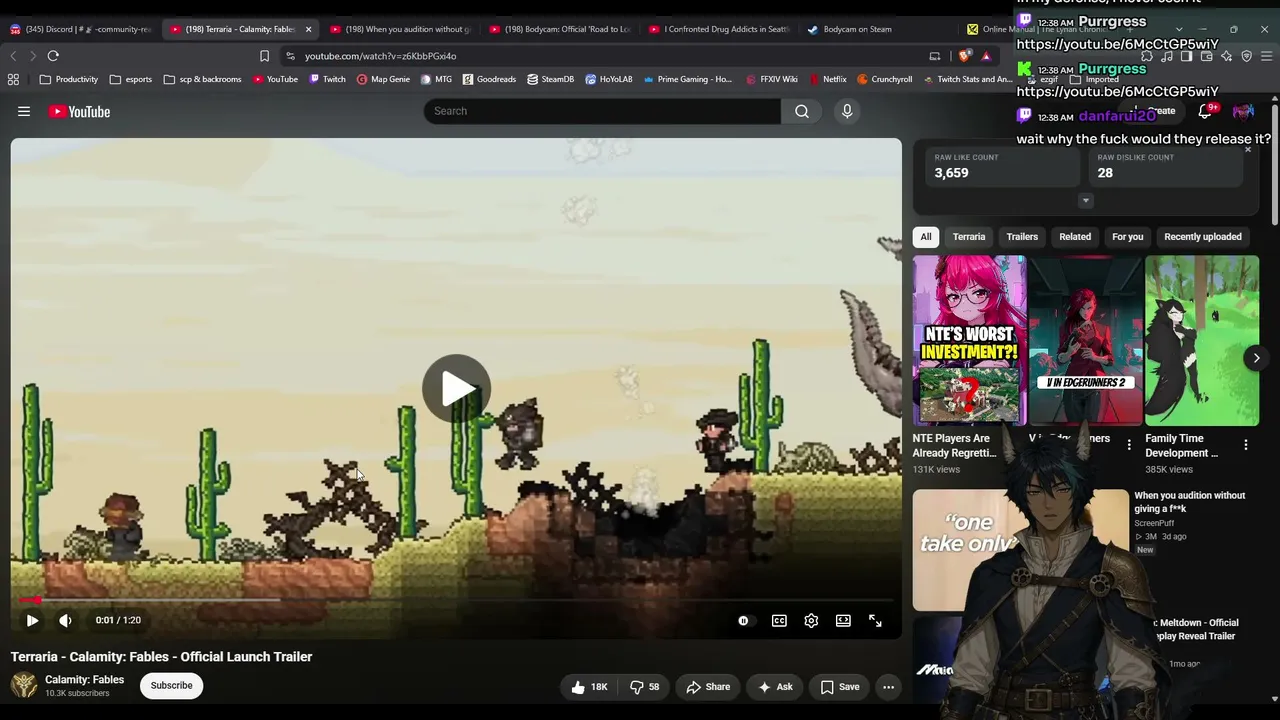Image resolution: width=1280 pixels, height=720 pixels.
Task: Click the search magnifier button
Action: tap(802, 111)
